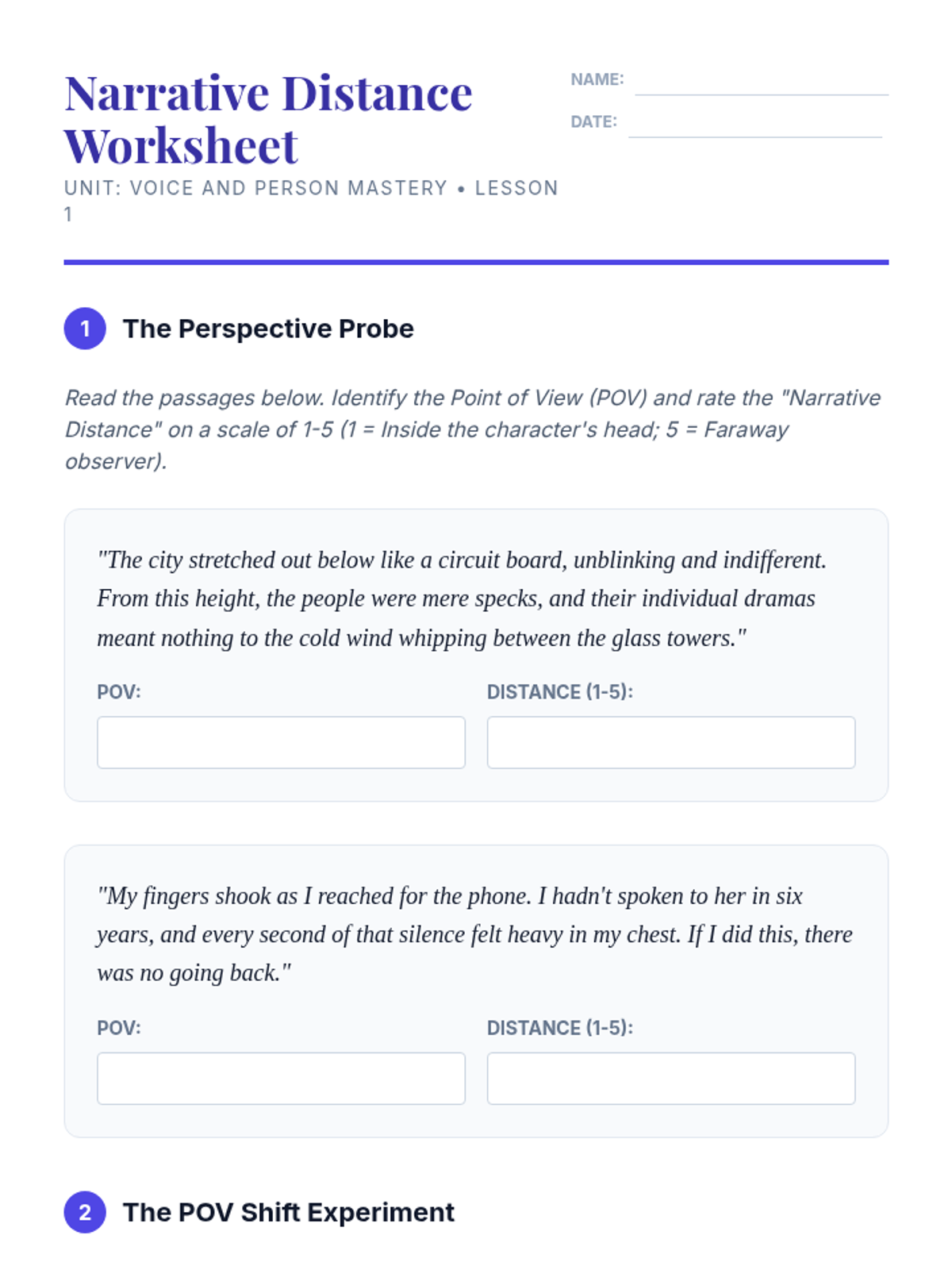
Task: Focus the POV field under phone passage
Action: pyautogui.click(x=281, y=1078)
